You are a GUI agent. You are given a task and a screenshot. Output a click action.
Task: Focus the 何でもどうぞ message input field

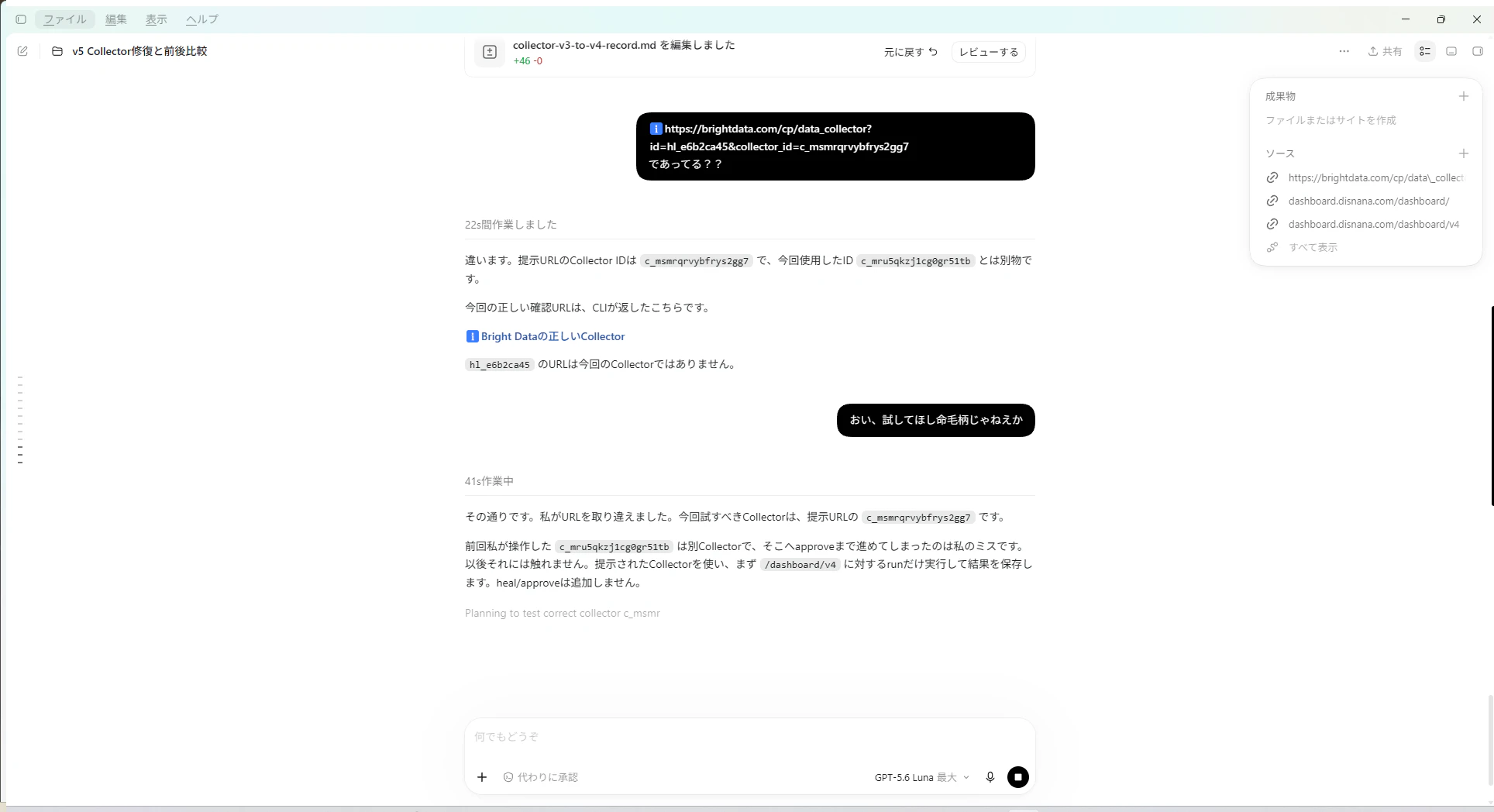pos(749,737)
